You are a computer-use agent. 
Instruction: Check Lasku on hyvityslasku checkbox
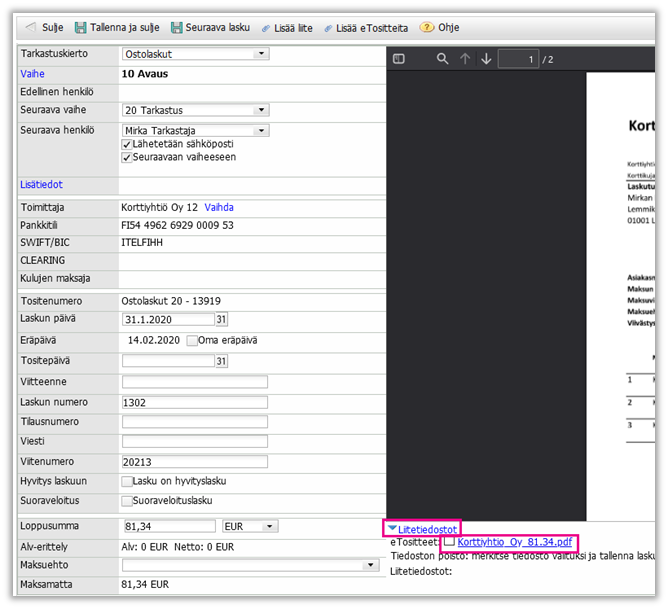[x=127, y=482]
